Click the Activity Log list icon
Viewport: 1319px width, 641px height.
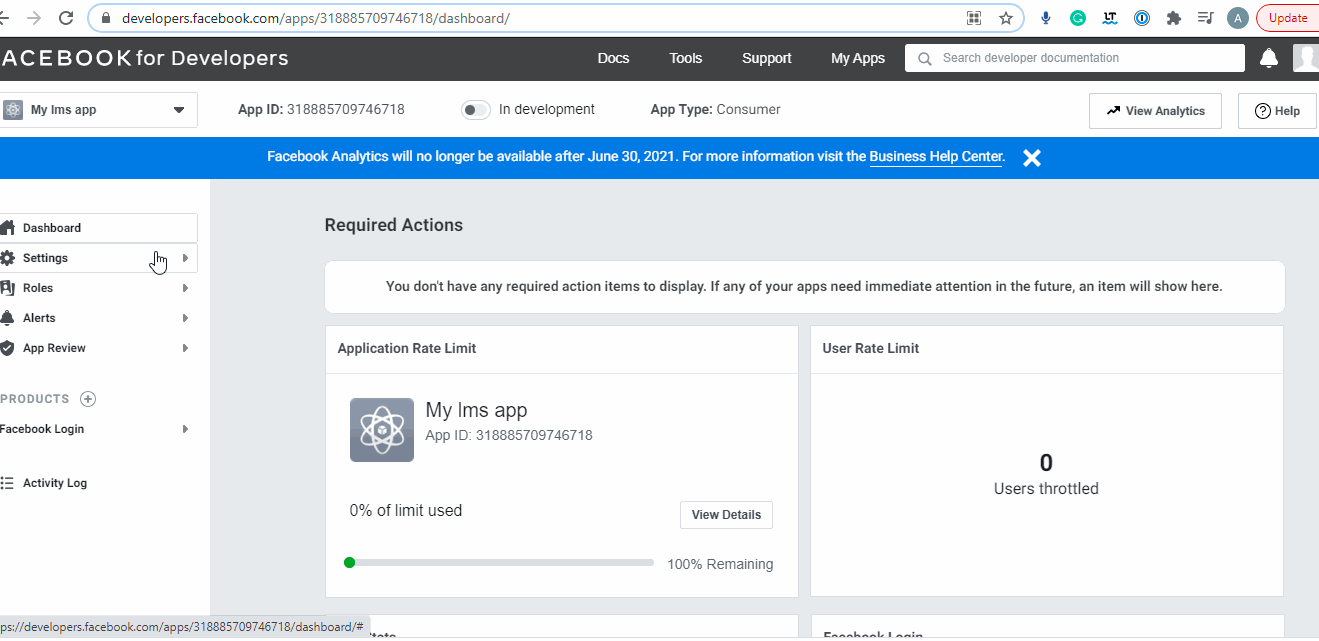[8, 483]
